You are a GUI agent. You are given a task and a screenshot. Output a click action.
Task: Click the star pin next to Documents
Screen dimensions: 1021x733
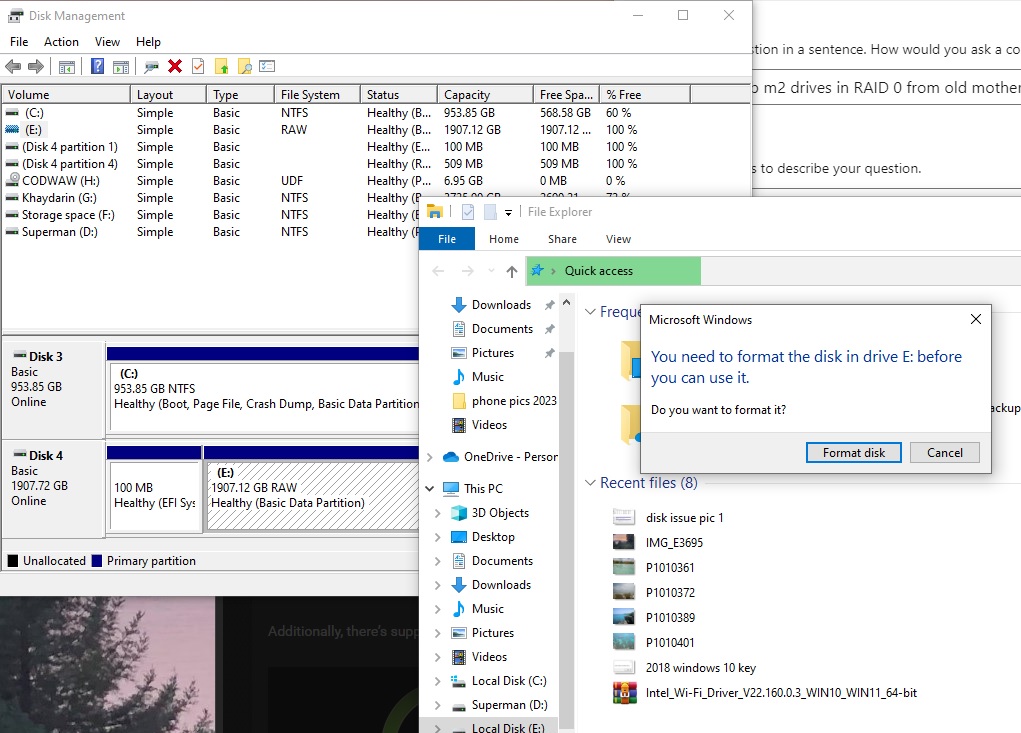(x=550, y=329)
